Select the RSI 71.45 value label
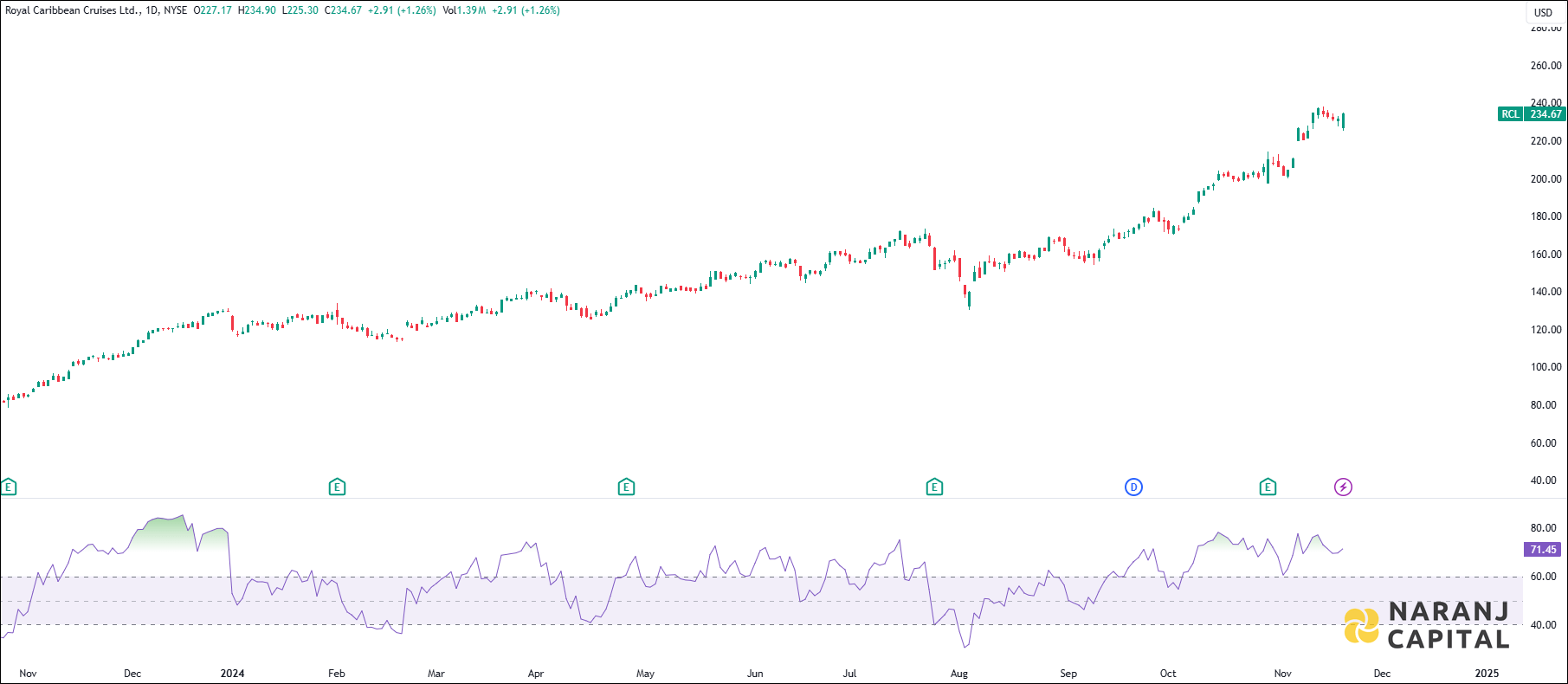This screenshot has height=684, width=1568. click(x=1542, y=550)
